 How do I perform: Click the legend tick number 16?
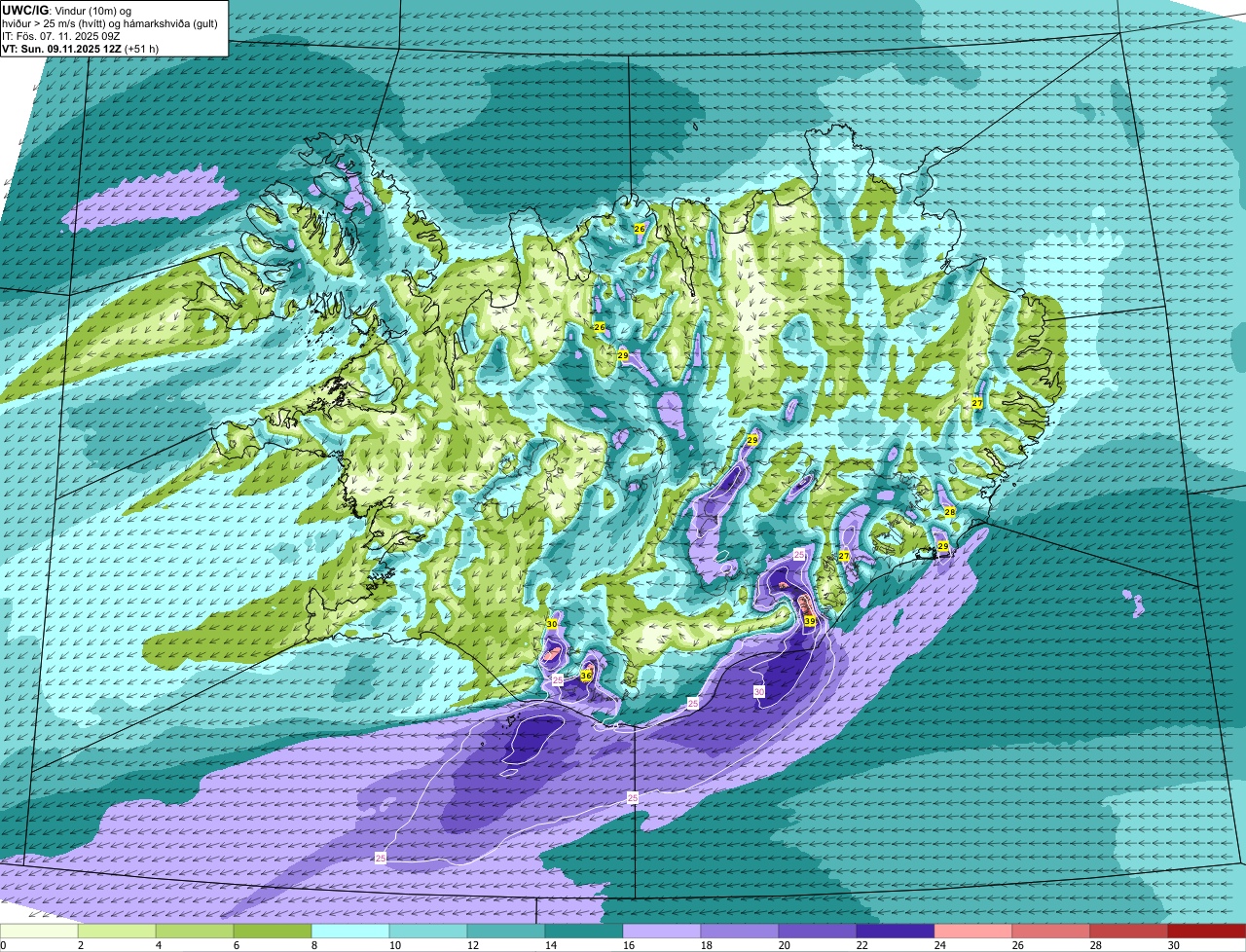tap(628, 945)
